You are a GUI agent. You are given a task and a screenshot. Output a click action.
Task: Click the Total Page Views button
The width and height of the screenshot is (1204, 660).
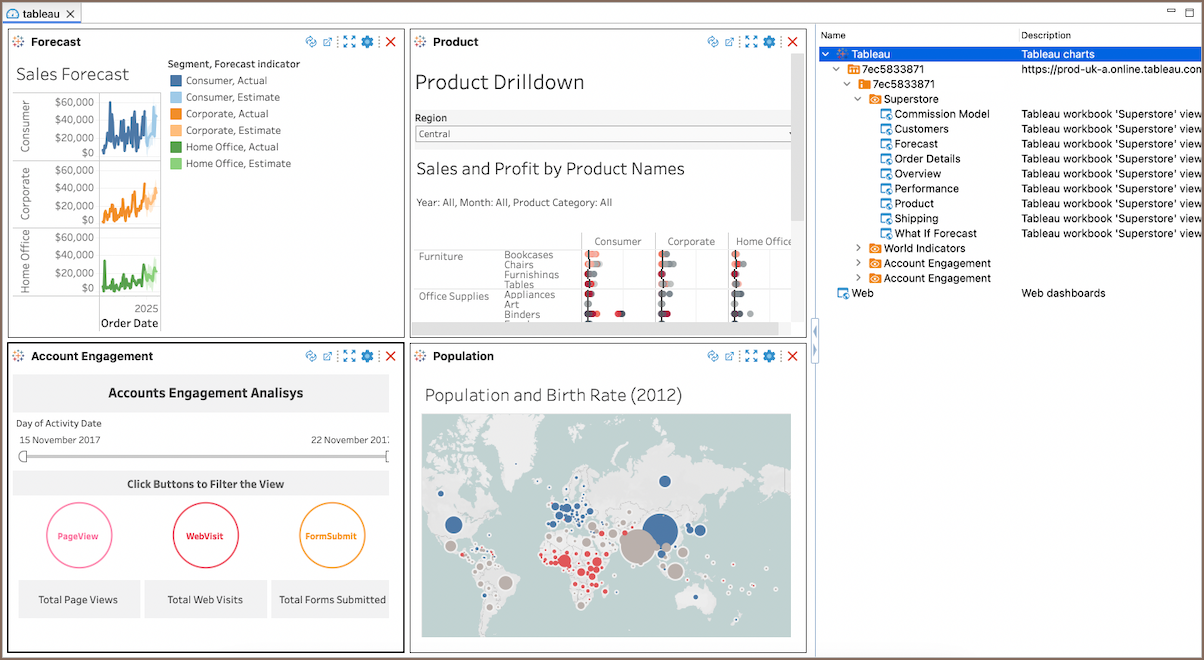tap(78, 600)
